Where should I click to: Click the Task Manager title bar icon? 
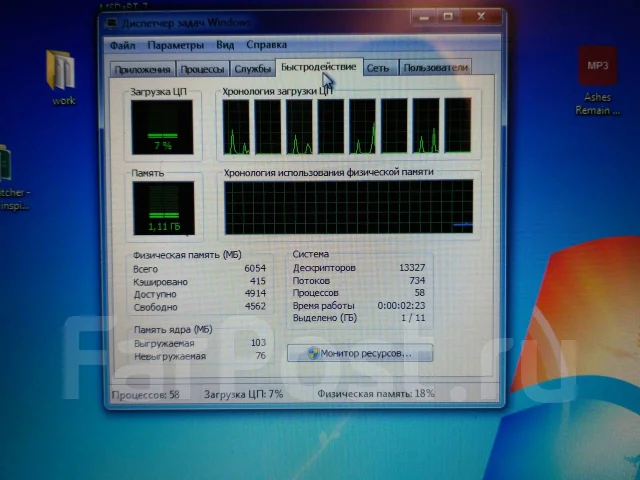(x=111, y=23)
